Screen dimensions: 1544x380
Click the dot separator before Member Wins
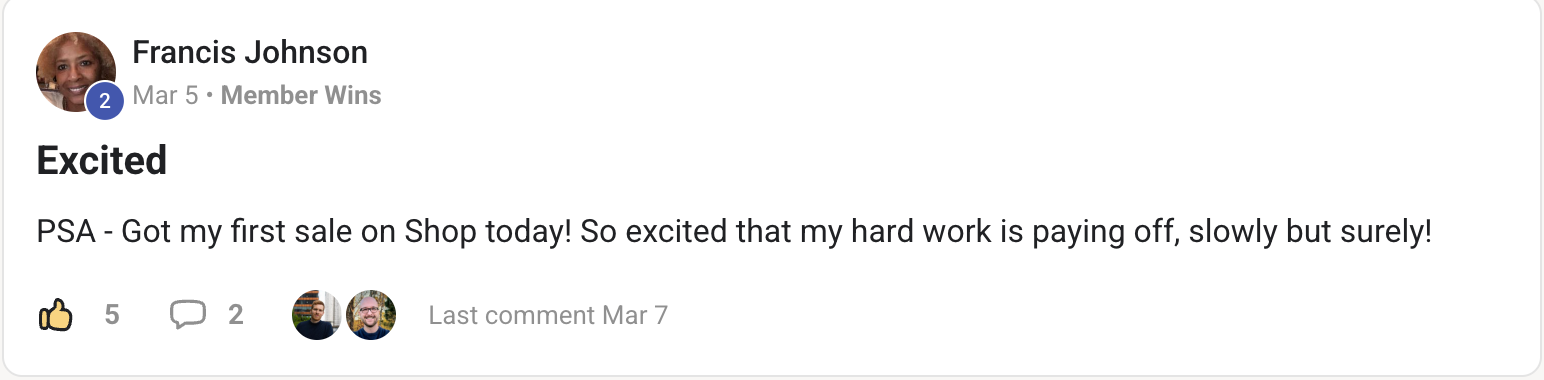[x=210, y=97]
